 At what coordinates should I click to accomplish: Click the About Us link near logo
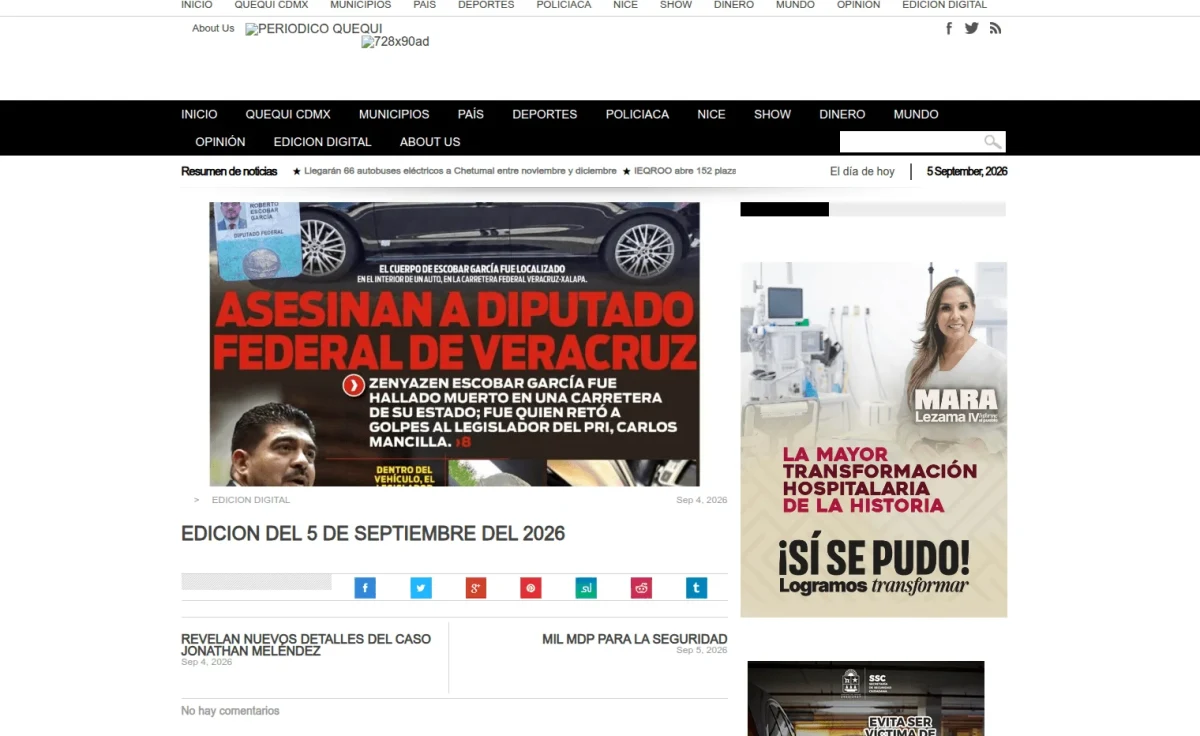pos(213,28)
